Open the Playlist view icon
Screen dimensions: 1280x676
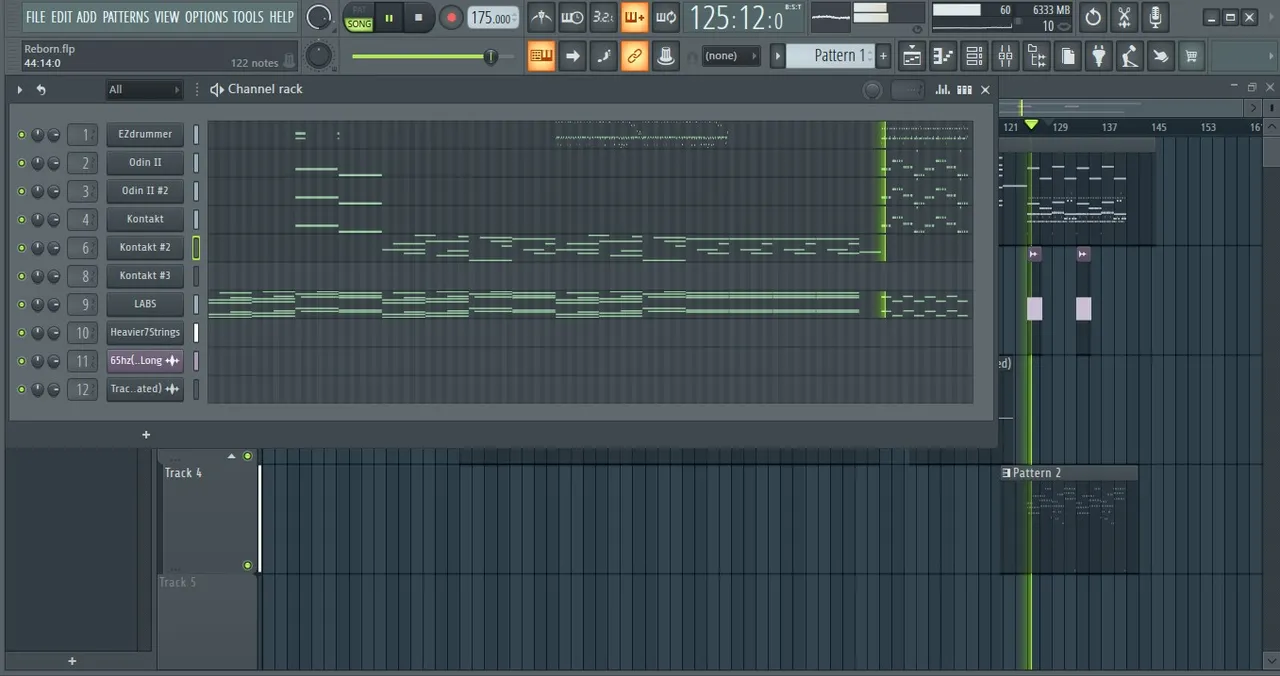(x=912, y=56)
